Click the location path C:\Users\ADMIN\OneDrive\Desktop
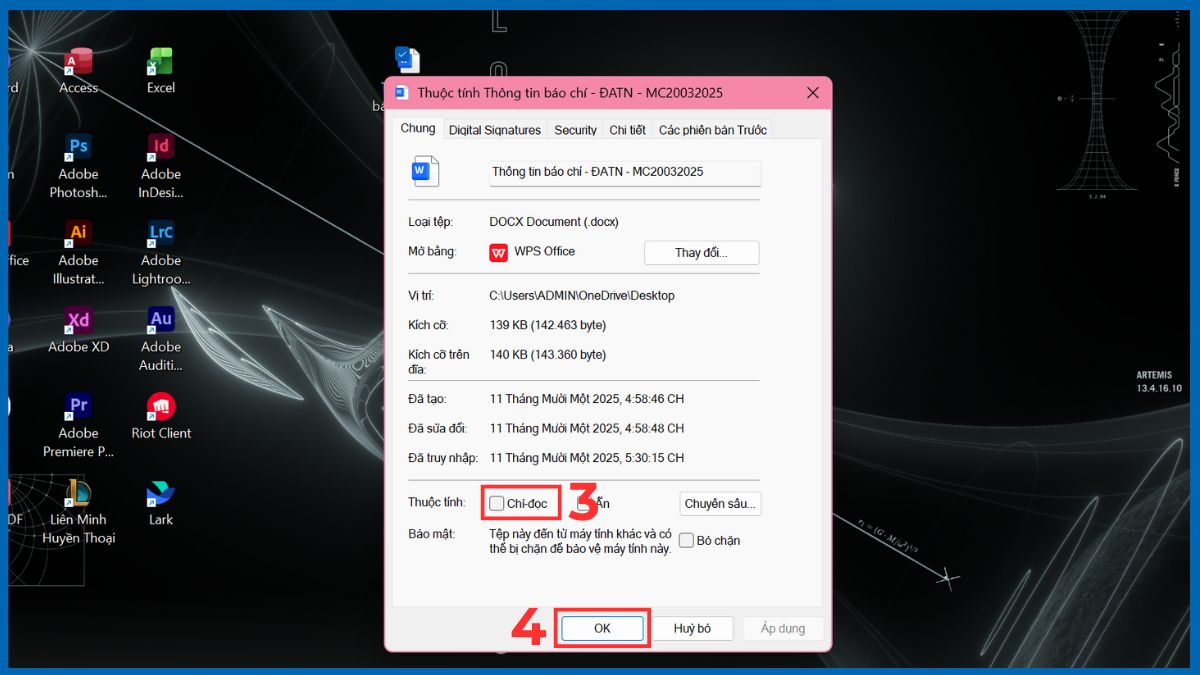 click(582, 296)
